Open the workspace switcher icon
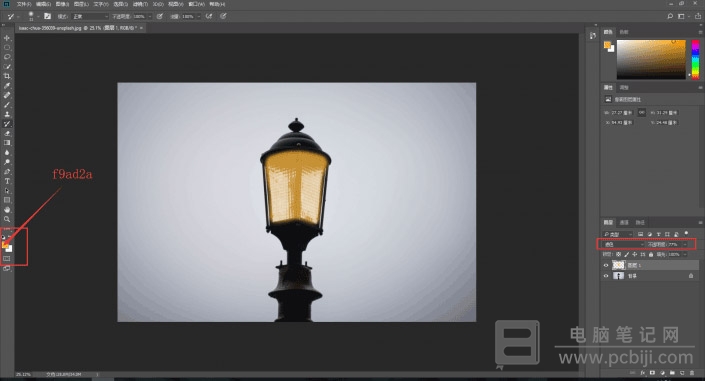This screenshot has height=381, width=705. click(682, 16)
